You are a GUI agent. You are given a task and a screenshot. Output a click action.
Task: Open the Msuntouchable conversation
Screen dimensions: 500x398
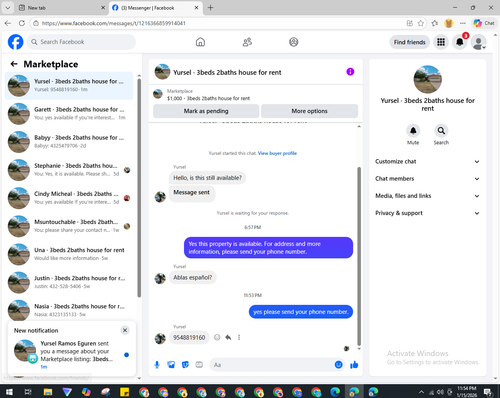click(x=69, y=226)
